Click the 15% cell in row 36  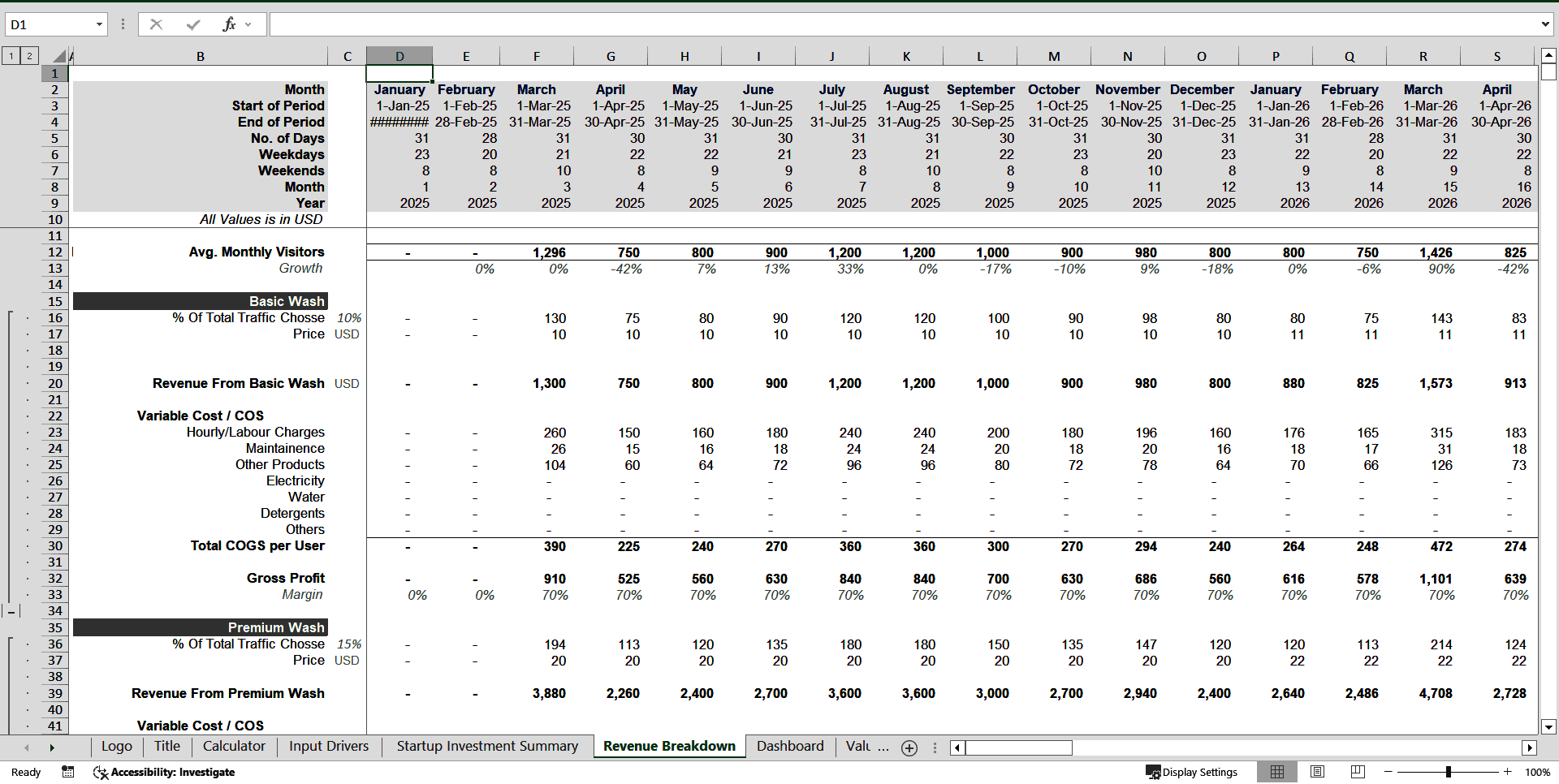coord(349,644)
